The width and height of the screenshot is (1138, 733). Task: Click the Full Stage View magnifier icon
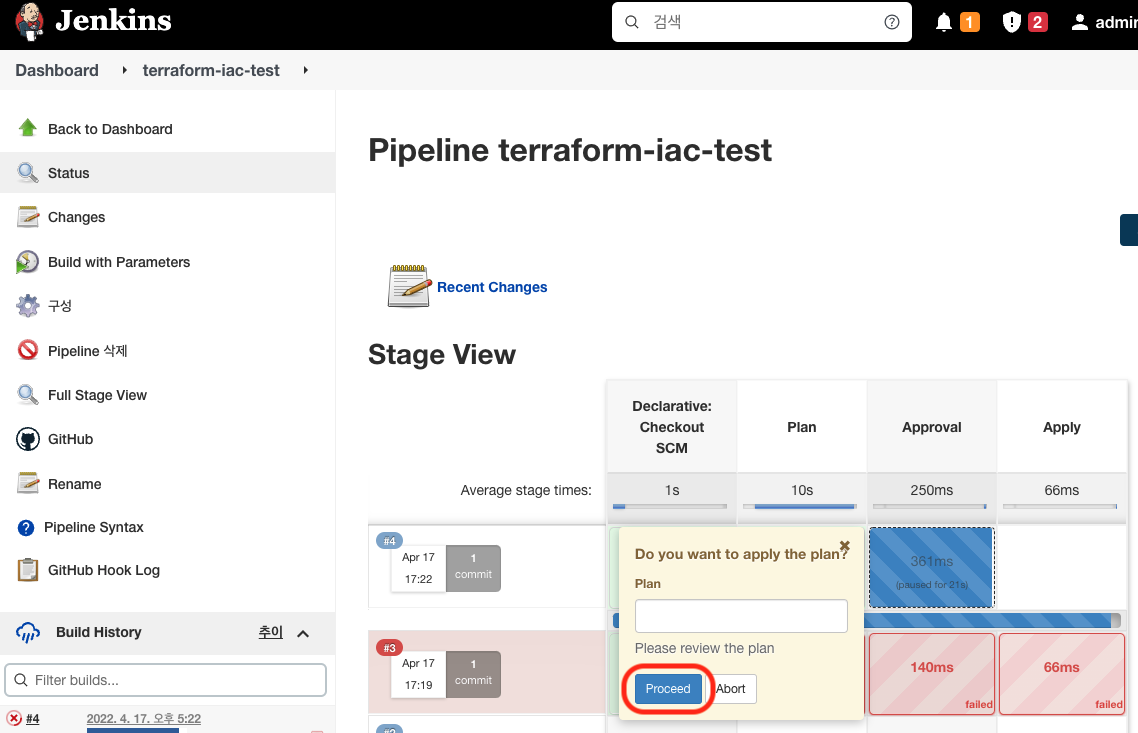tap(28, 395)
